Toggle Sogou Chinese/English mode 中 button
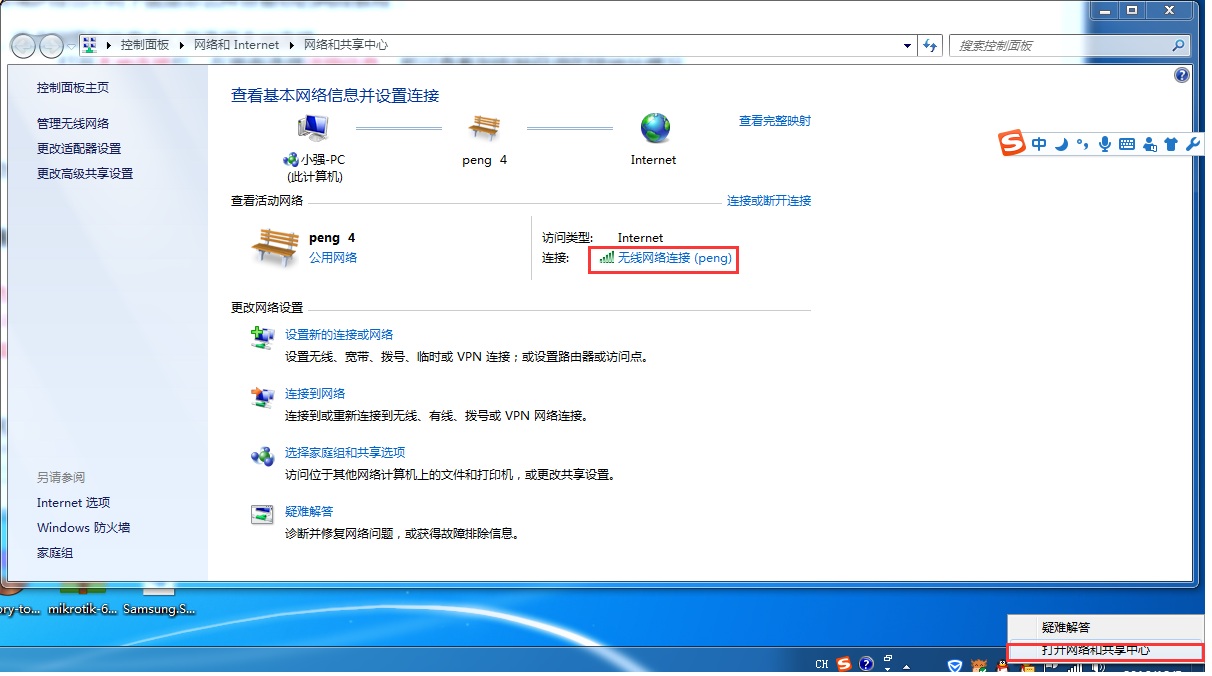Screen dimensions: 1212x676 [x=1039, y=144]
